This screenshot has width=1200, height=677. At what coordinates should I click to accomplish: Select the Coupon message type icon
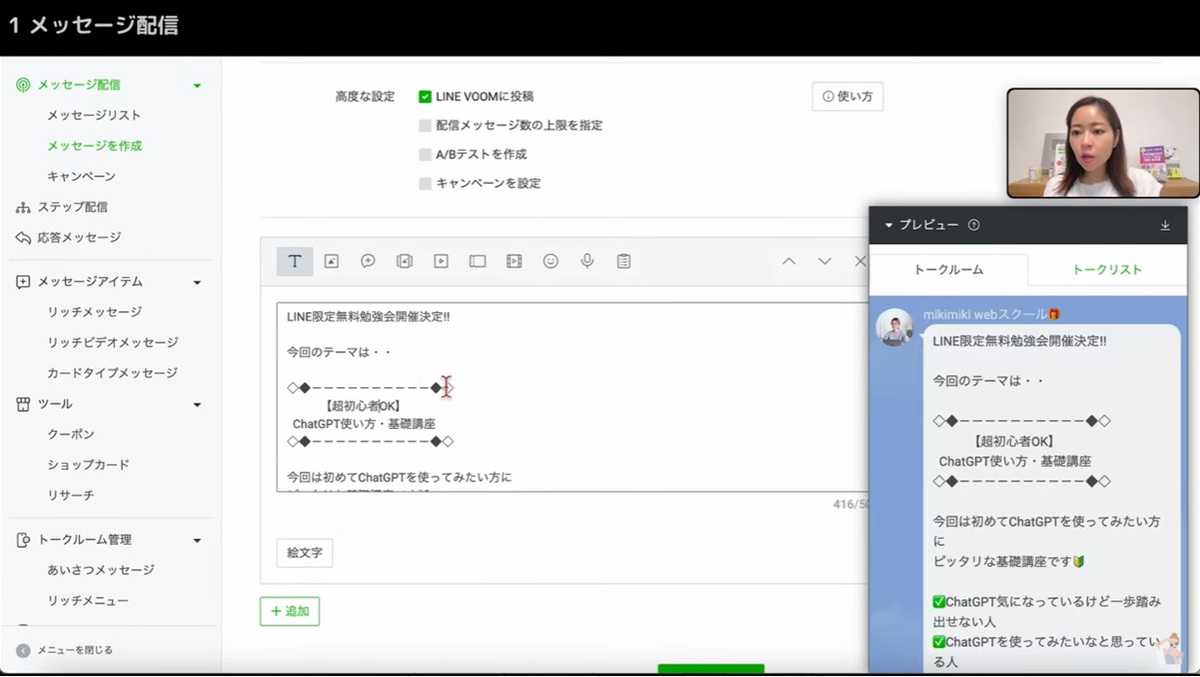coord(368,261)
